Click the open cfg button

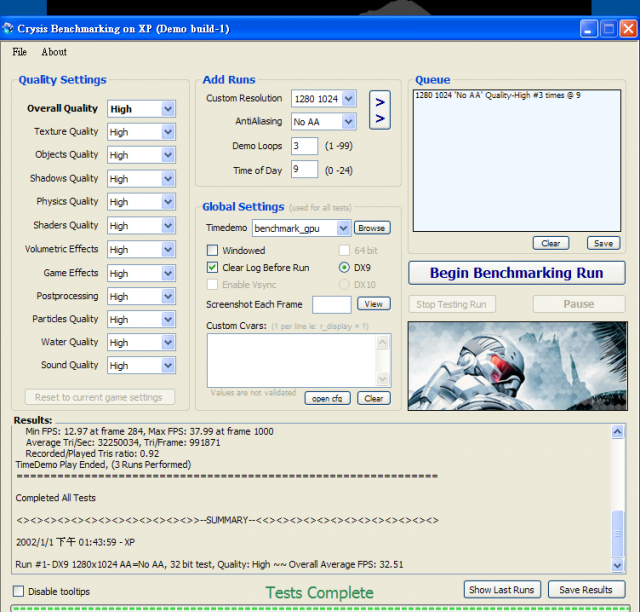point(327,398)
